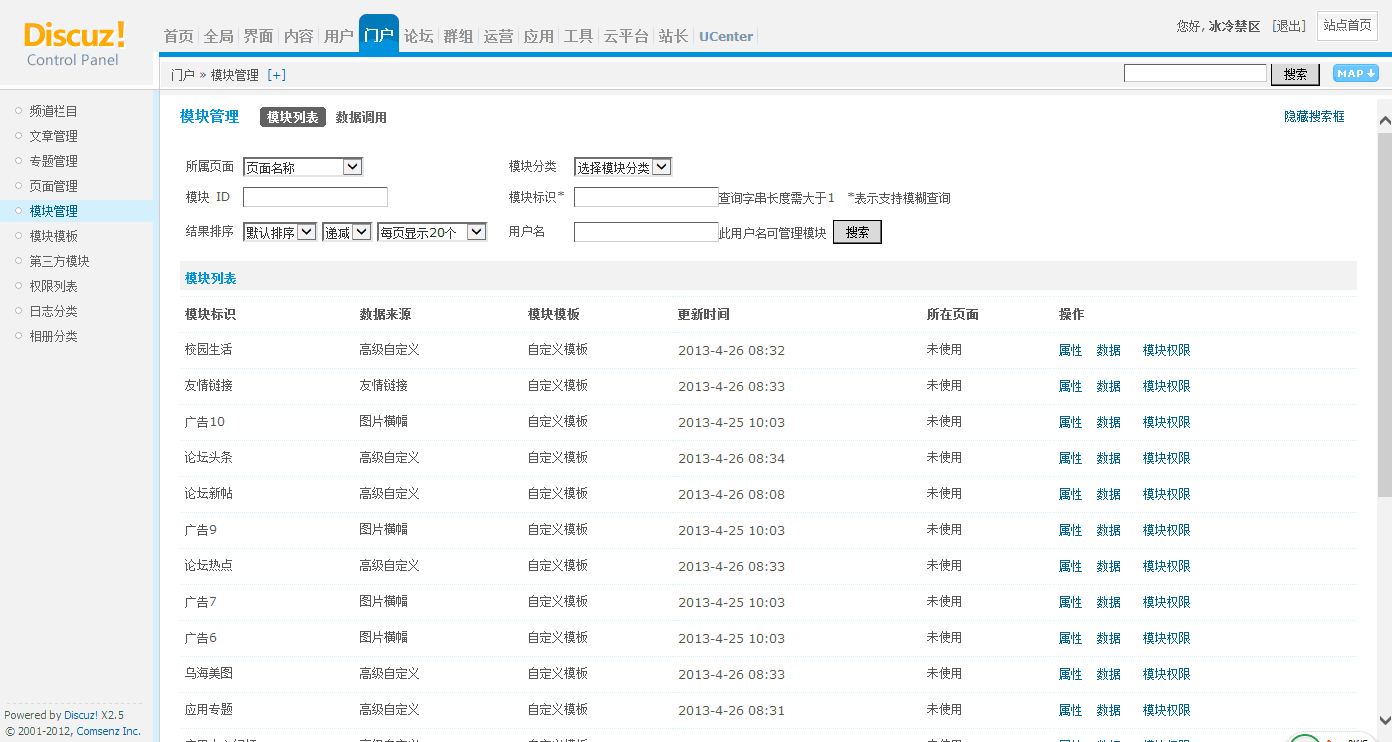Open 群组 top menu
The image size is (1392, 742).
(458, 36)
